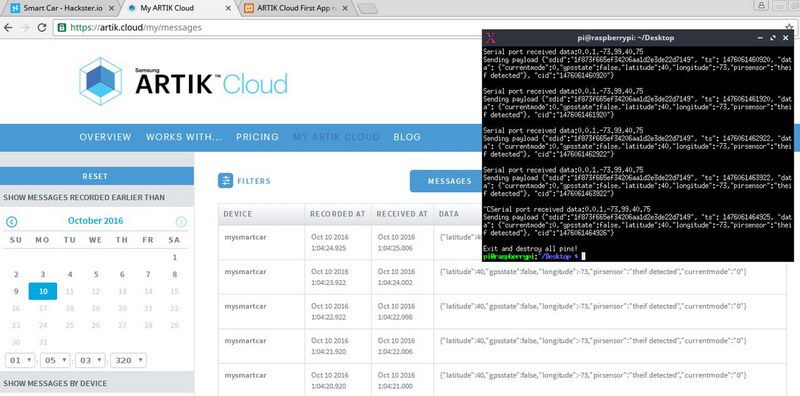Click the browser back arrow
This screenshot has width=800, height=396.
tap(8, 28)
